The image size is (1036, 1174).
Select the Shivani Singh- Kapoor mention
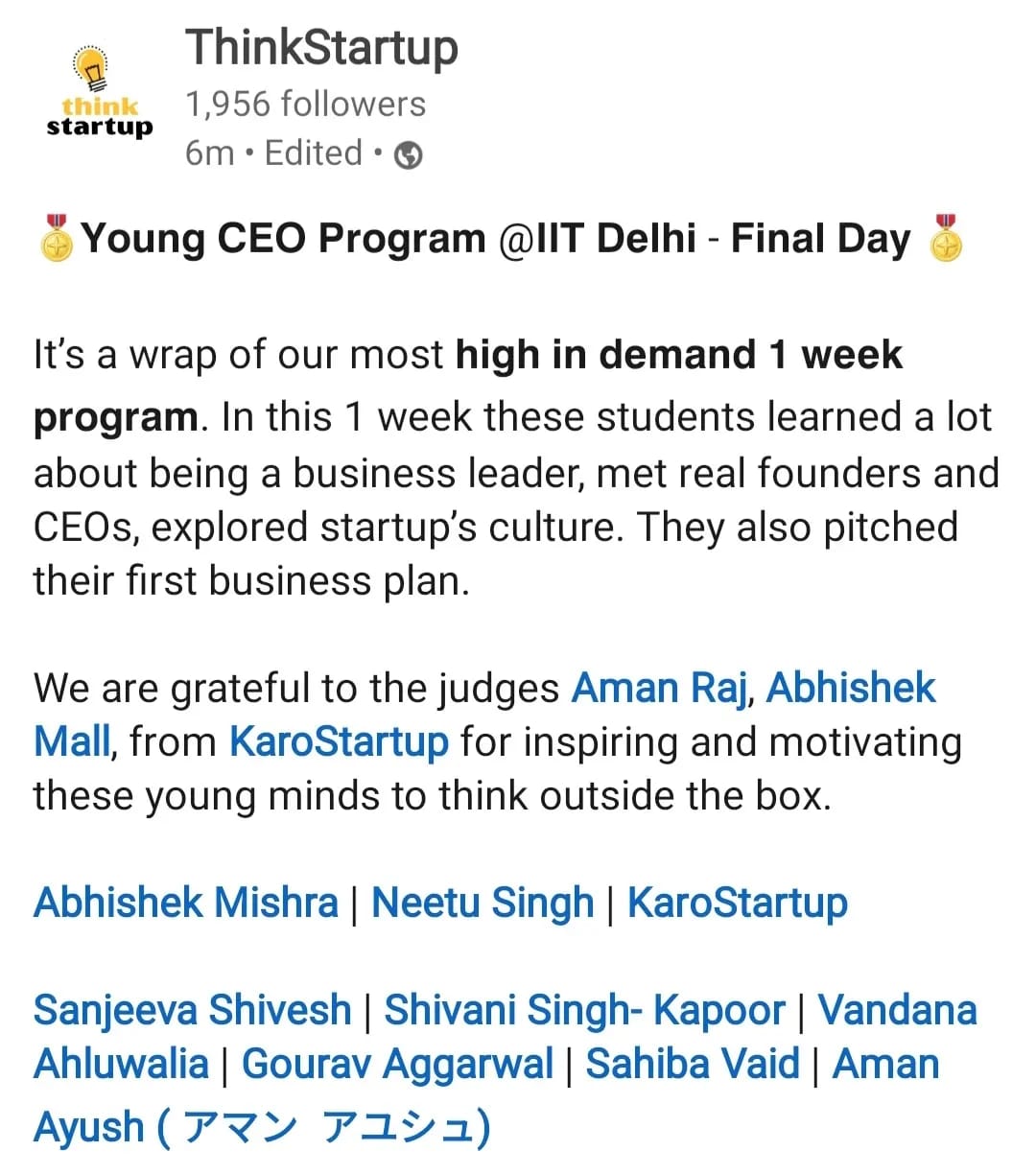(584, 1010)
